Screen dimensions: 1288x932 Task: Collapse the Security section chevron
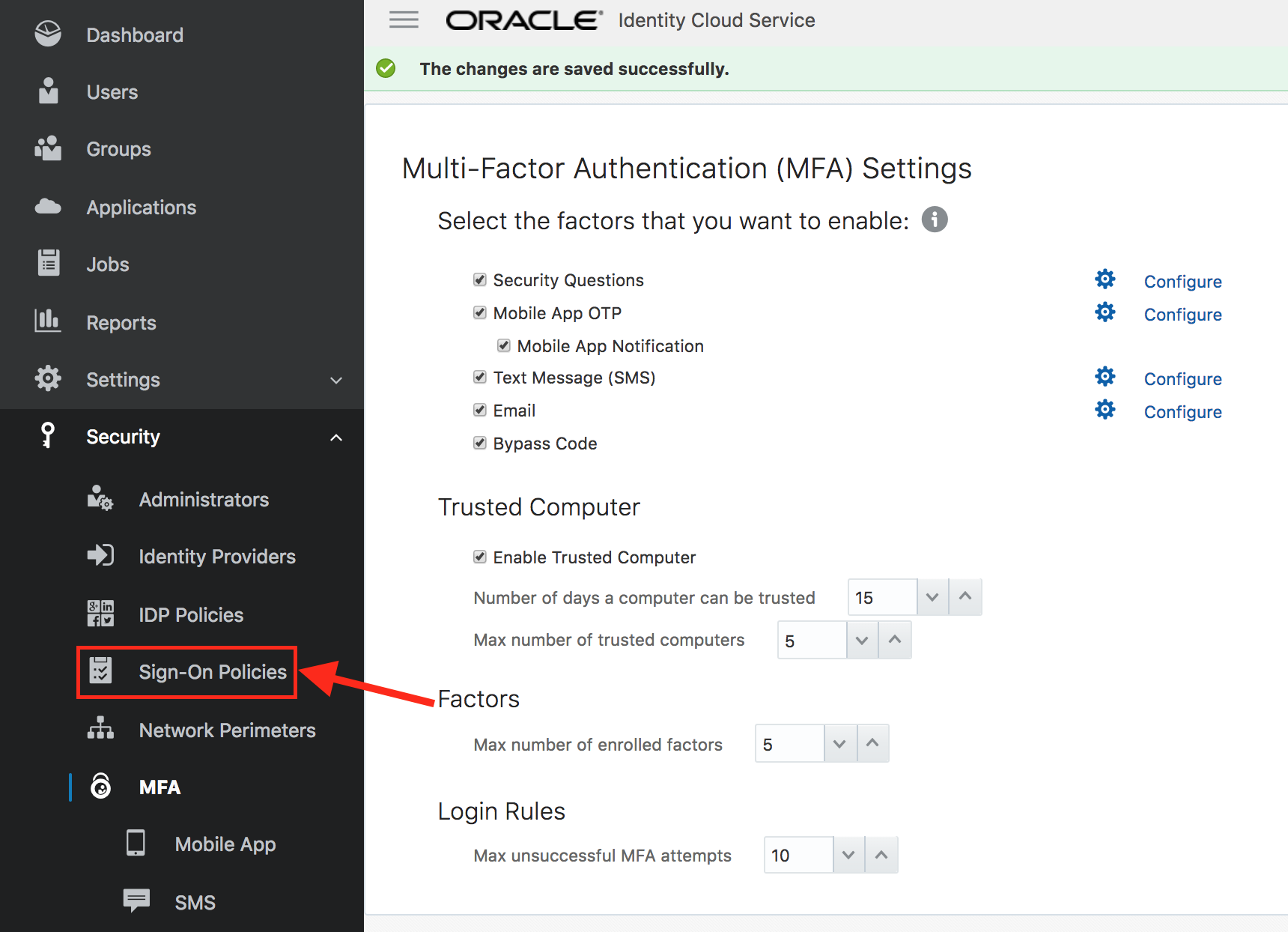336,438
